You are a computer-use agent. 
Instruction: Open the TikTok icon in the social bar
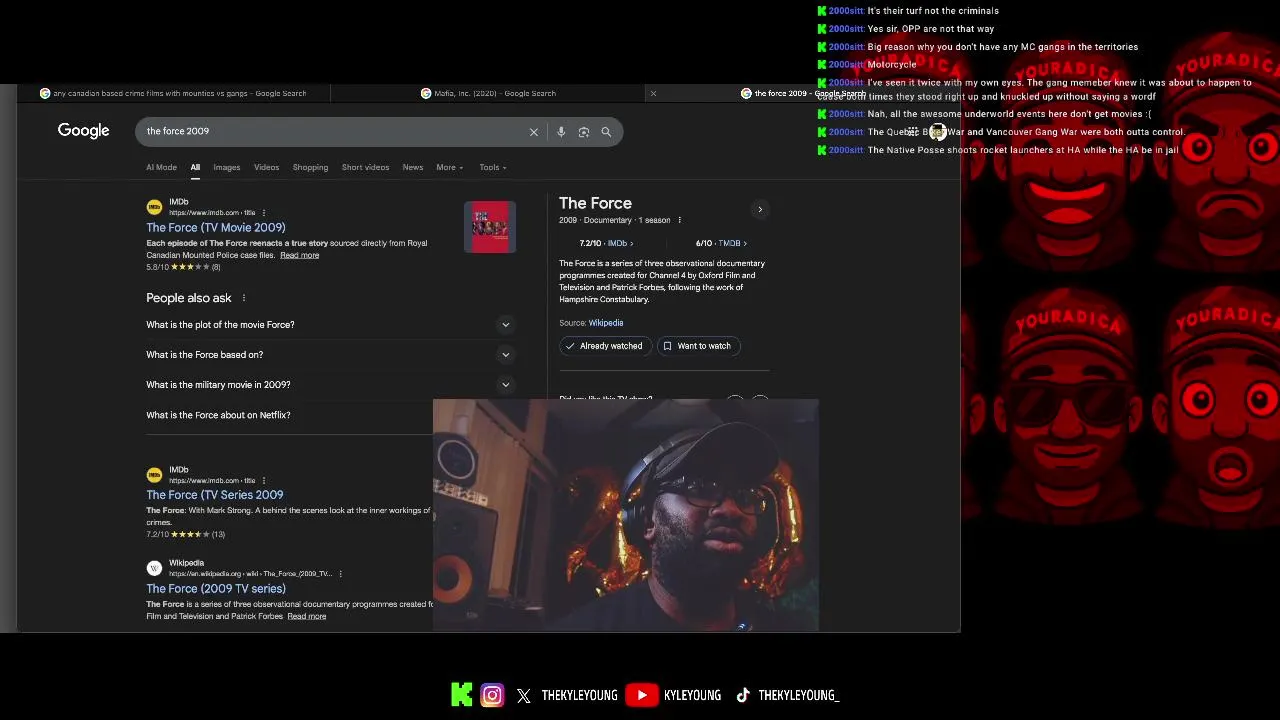[743, 695]
